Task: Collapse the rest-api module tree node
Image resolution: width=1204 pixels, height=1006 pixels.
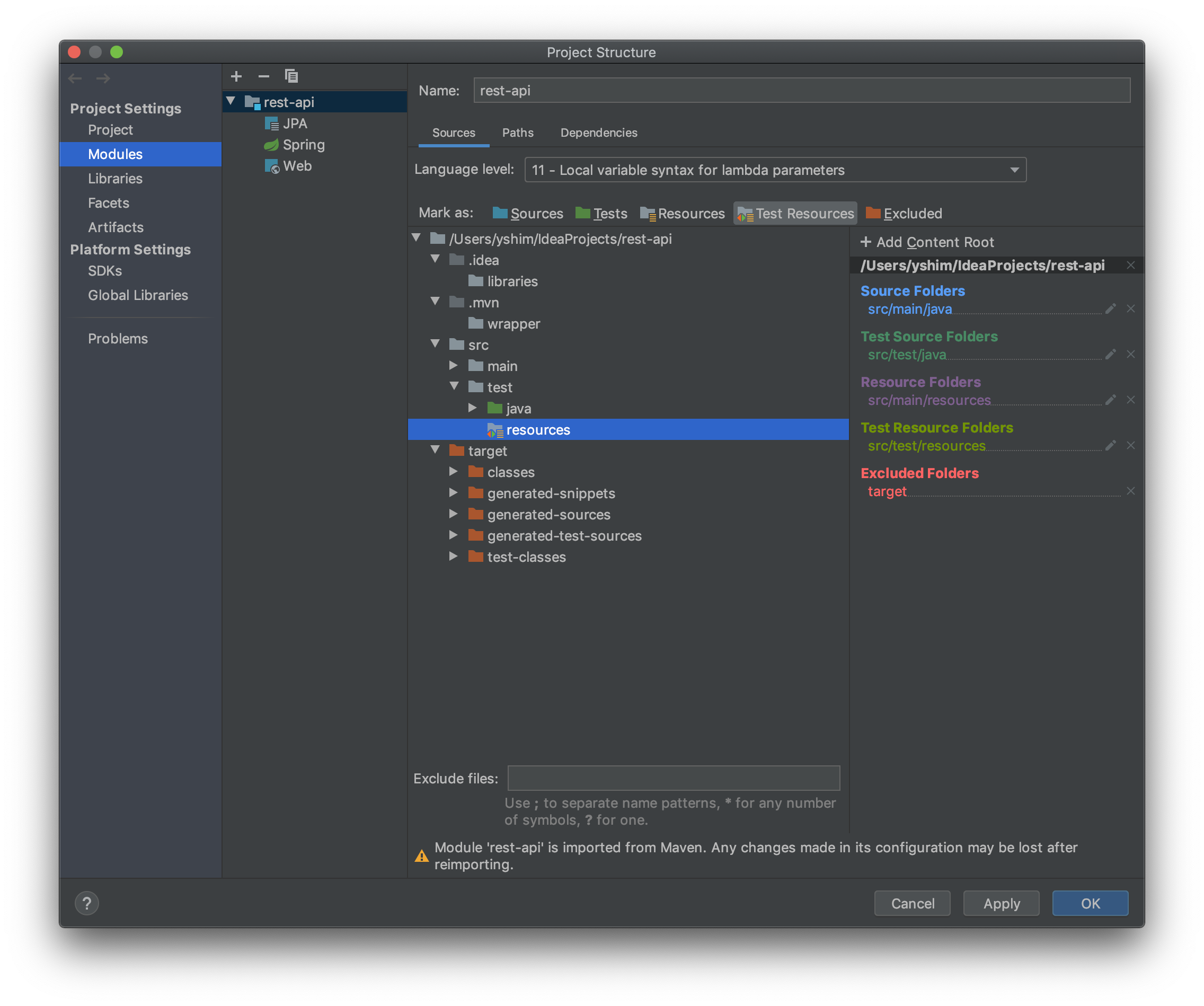Action: pos(231,102)
